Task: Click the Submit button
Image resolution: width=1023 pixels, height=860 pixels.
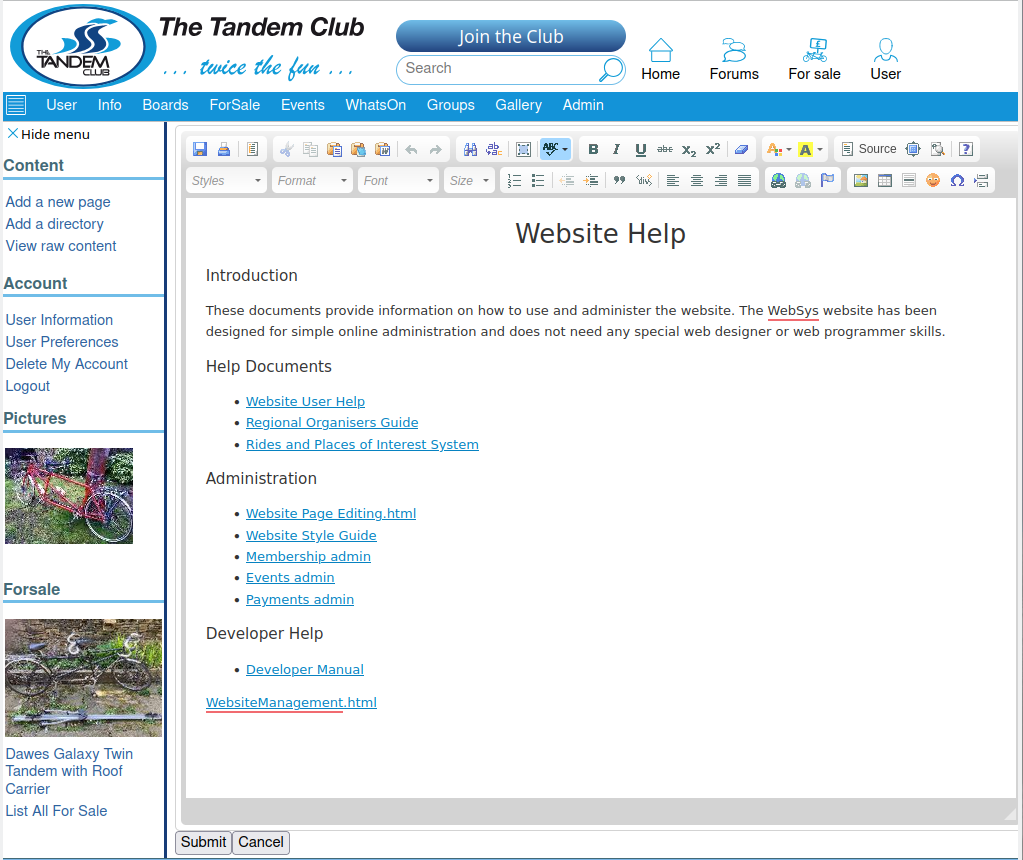Action: coord(203,842)
